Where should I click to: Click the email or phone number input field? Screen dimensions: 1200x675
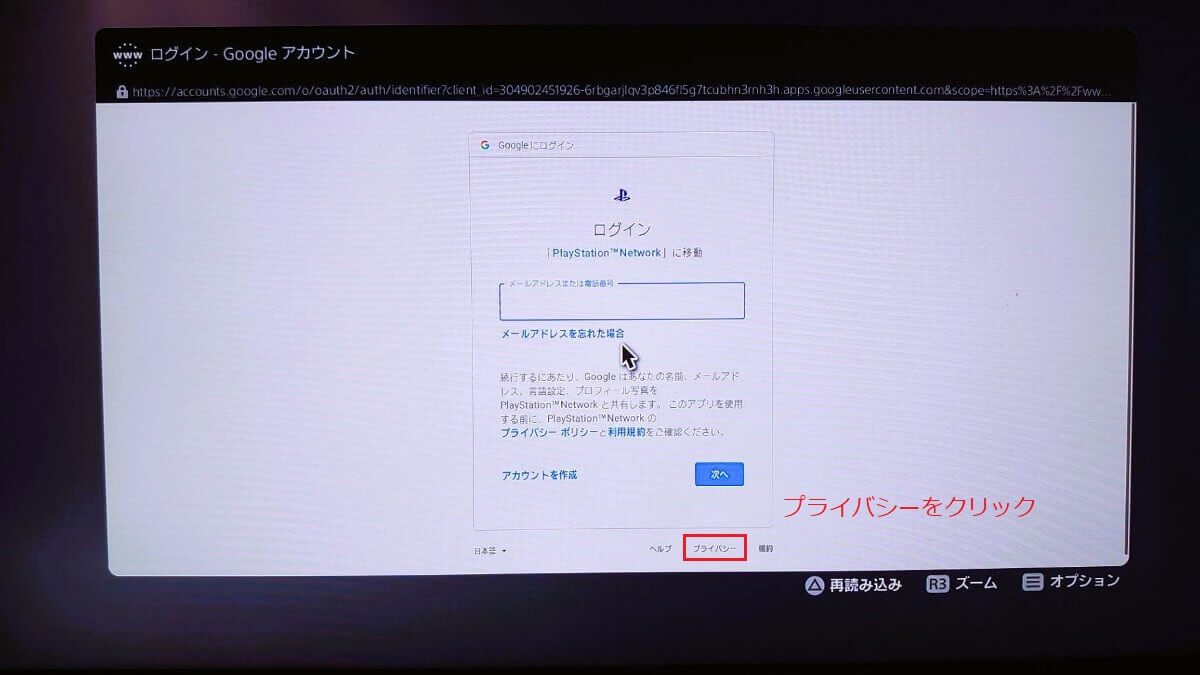(622, 301)
